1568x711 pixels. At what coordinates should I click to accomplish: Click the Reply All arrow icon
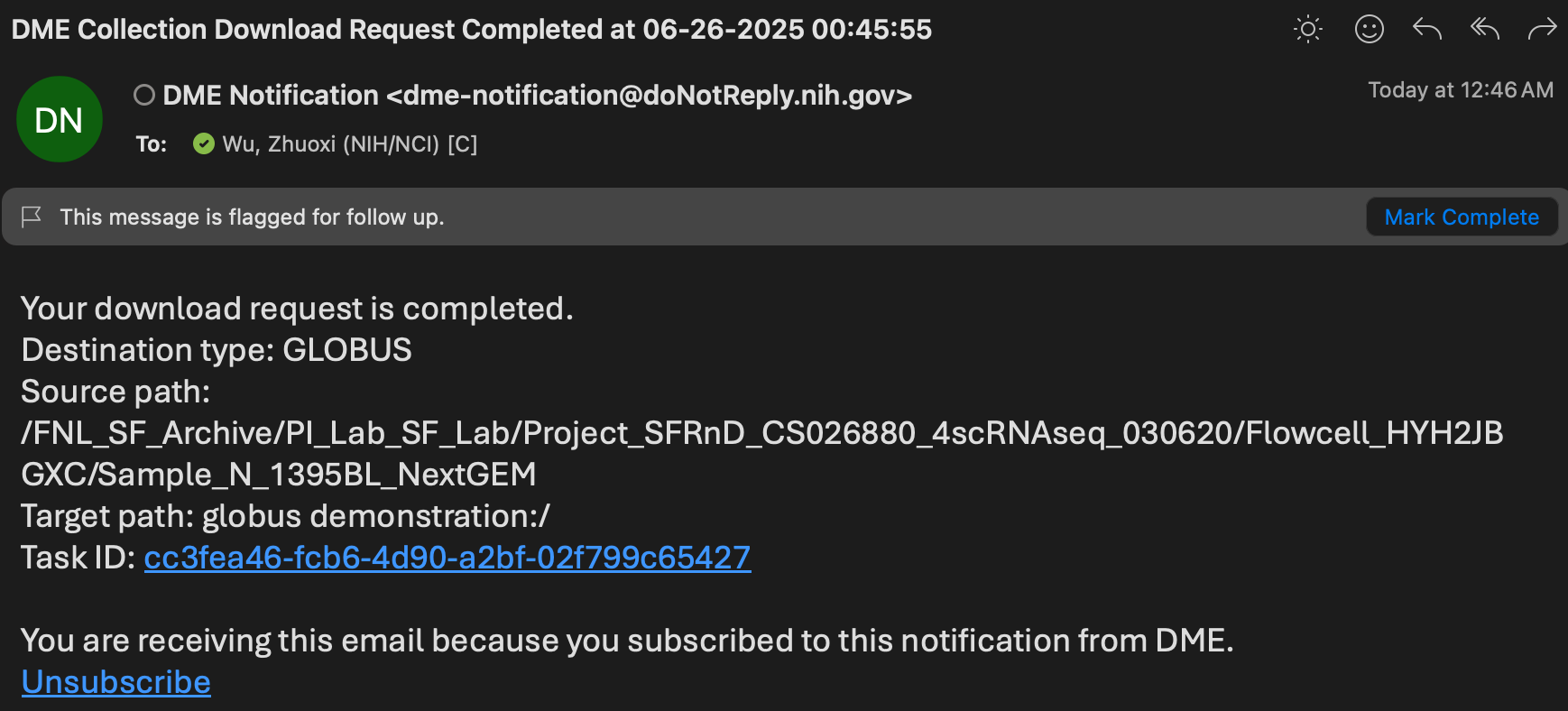1484,30
